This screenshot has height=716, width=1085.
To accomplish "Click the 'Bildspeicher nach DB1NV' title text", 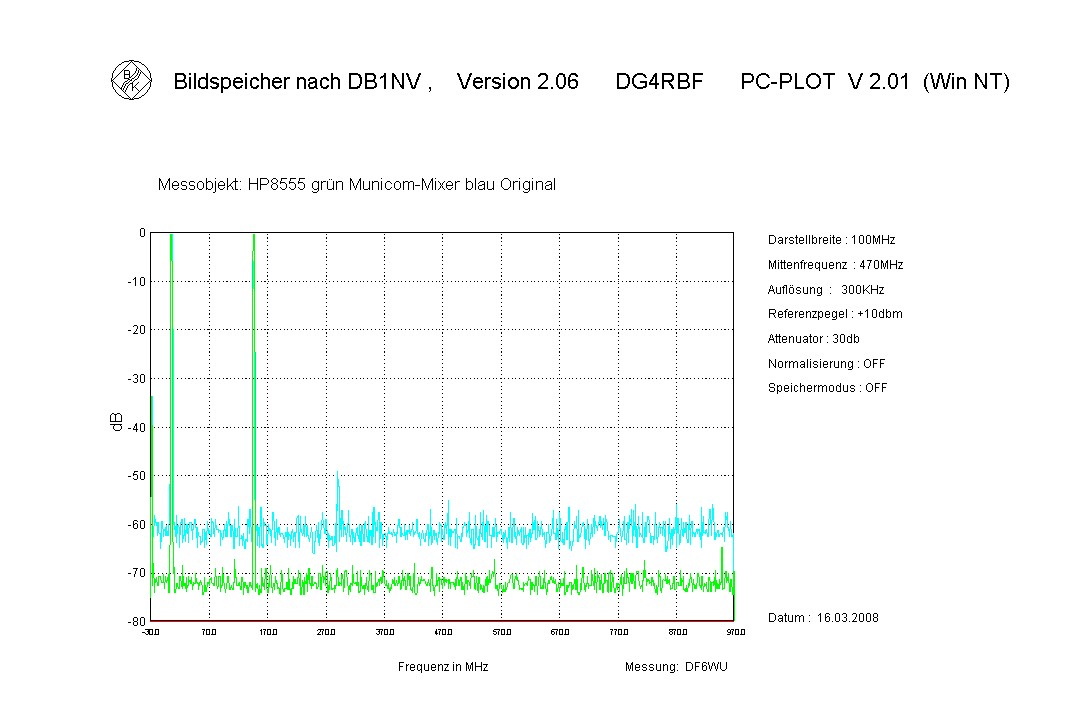I will coord(301,82).
